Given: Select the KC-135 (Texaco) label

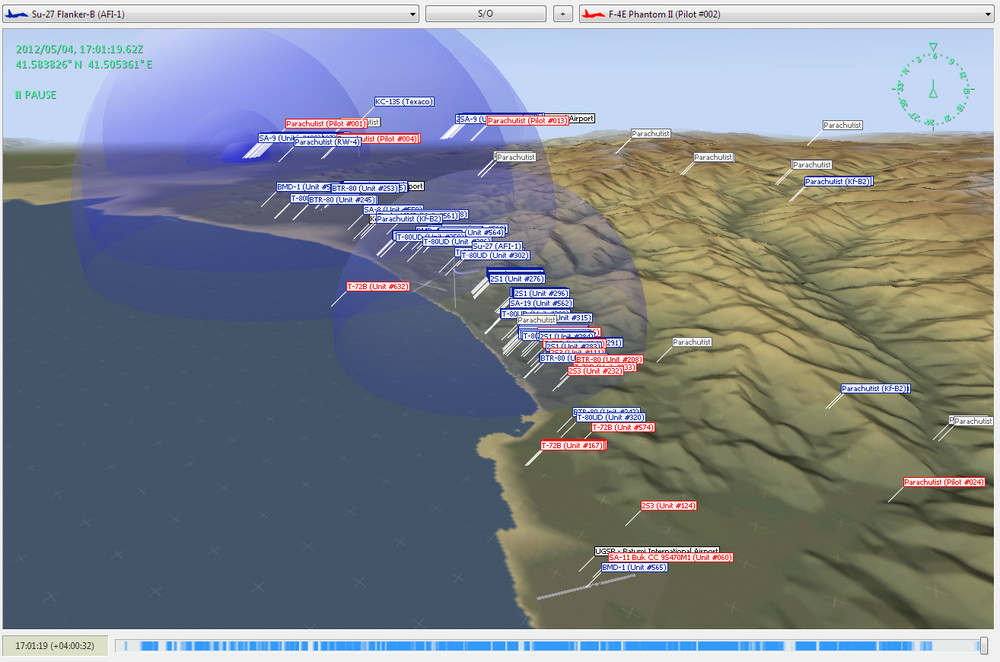Looking at the screenshot, I should point(404,101).
